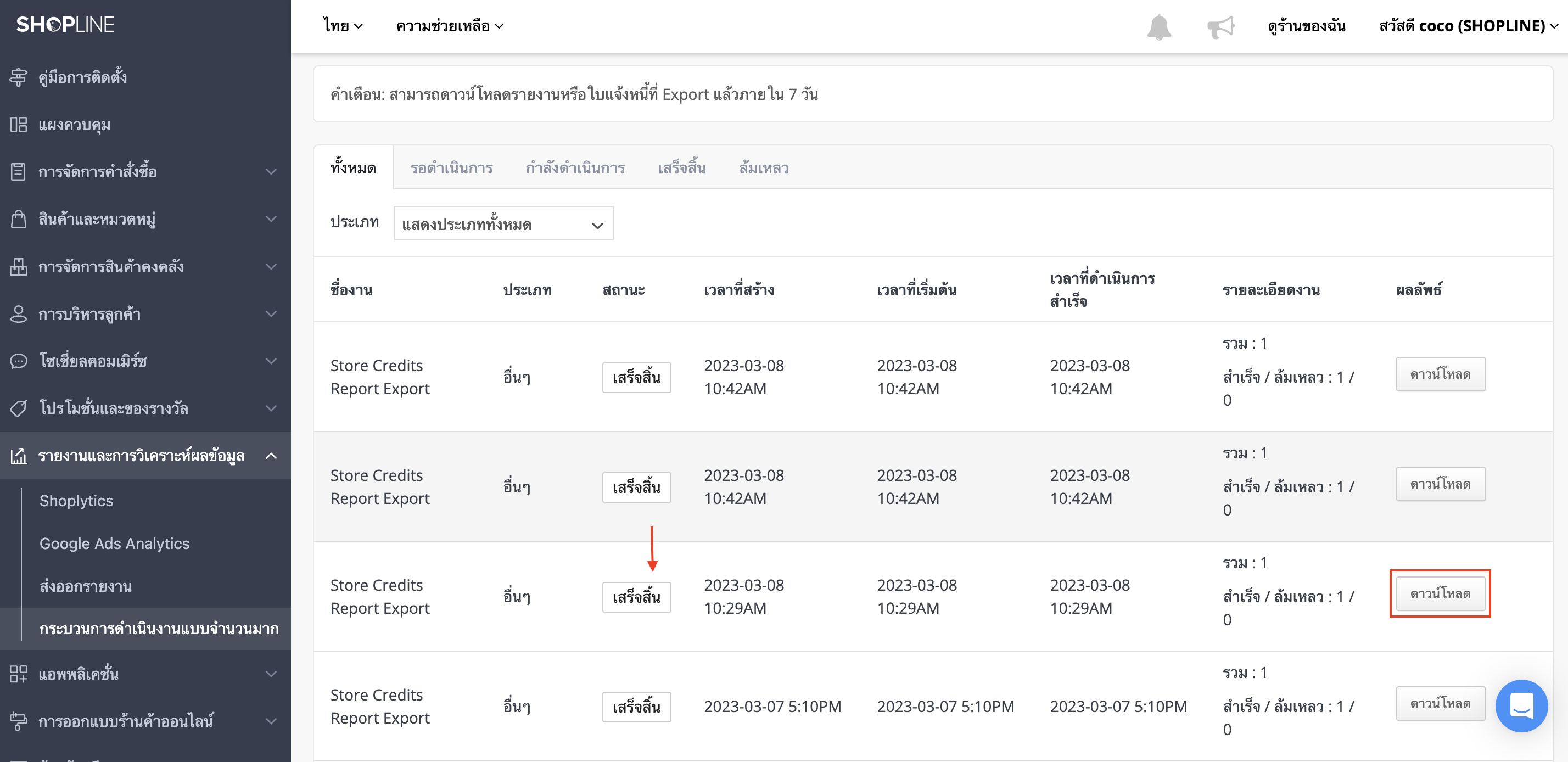Screen dimensions: 1568x762
Task: Click the tag icon for โปรโมชั่นและของรางวัล
Action: point(18,408)
